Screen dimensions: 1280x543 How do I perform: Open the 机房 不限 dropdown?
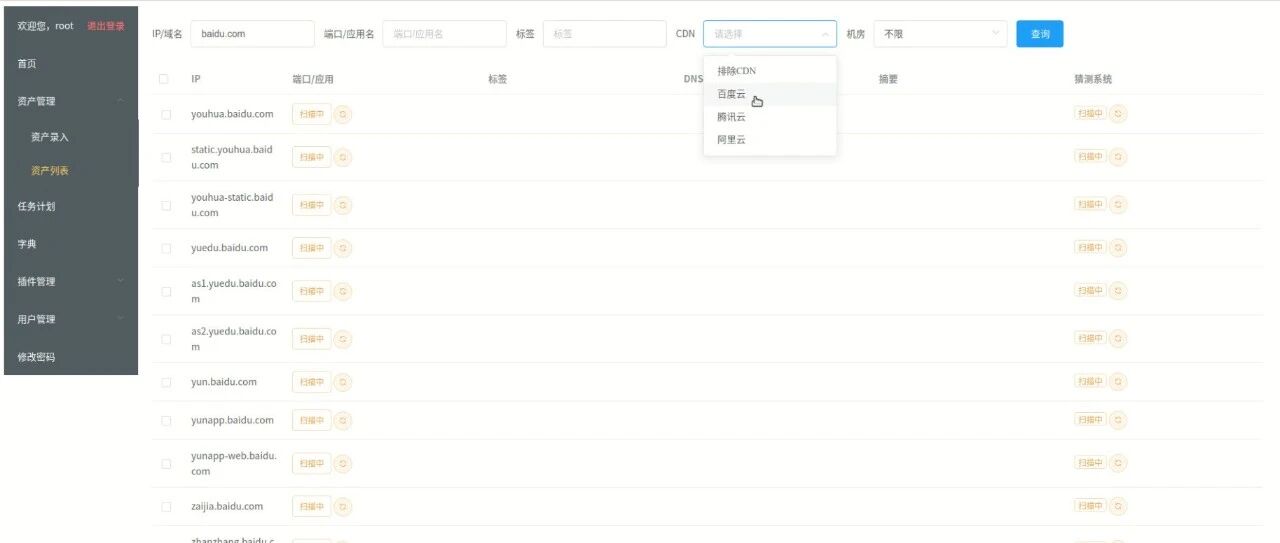pyautogui.click(x=941, y=34)
